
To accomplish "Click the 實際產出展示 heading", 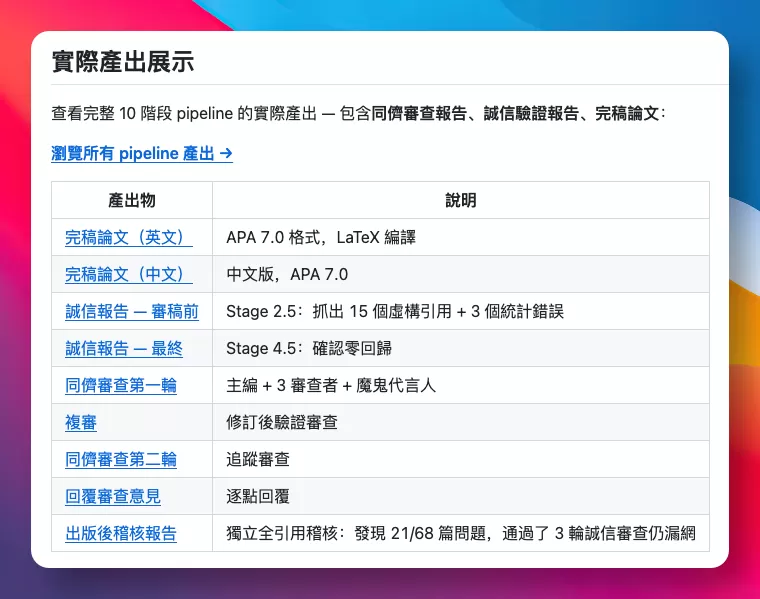I will (x=123, y=62).
